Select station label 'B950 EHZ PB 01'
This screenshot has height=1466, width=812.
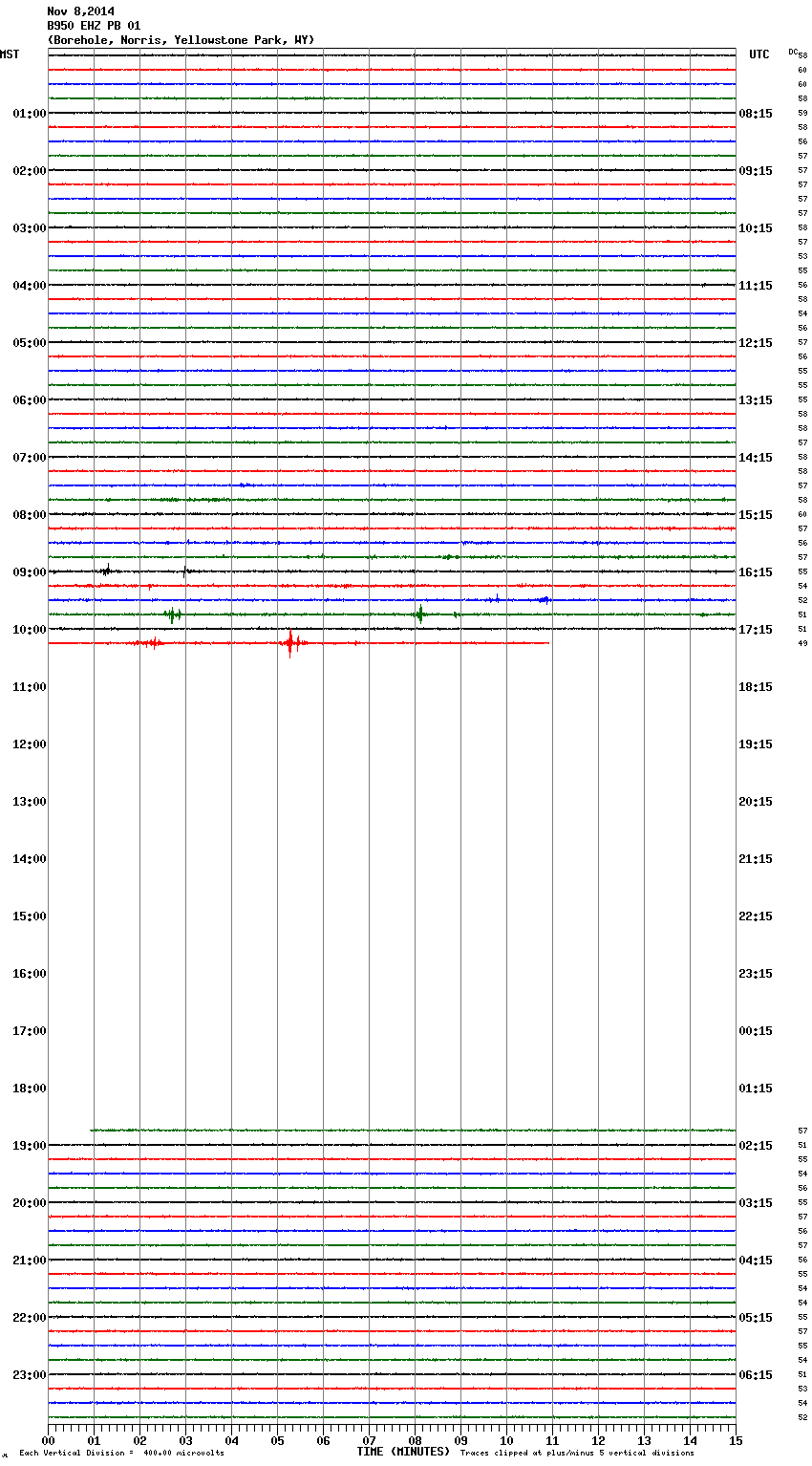[x=94, y=26]
